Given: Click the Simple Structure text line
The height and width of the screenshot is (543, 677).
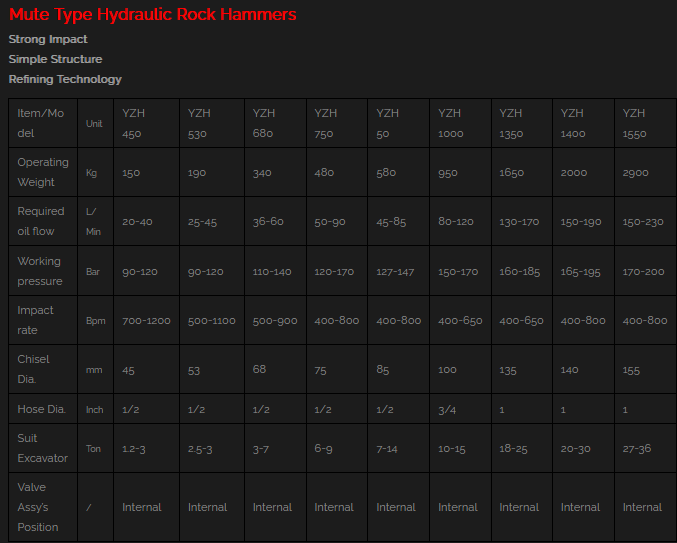Looking at the screenshot, I should coord(55,59).
